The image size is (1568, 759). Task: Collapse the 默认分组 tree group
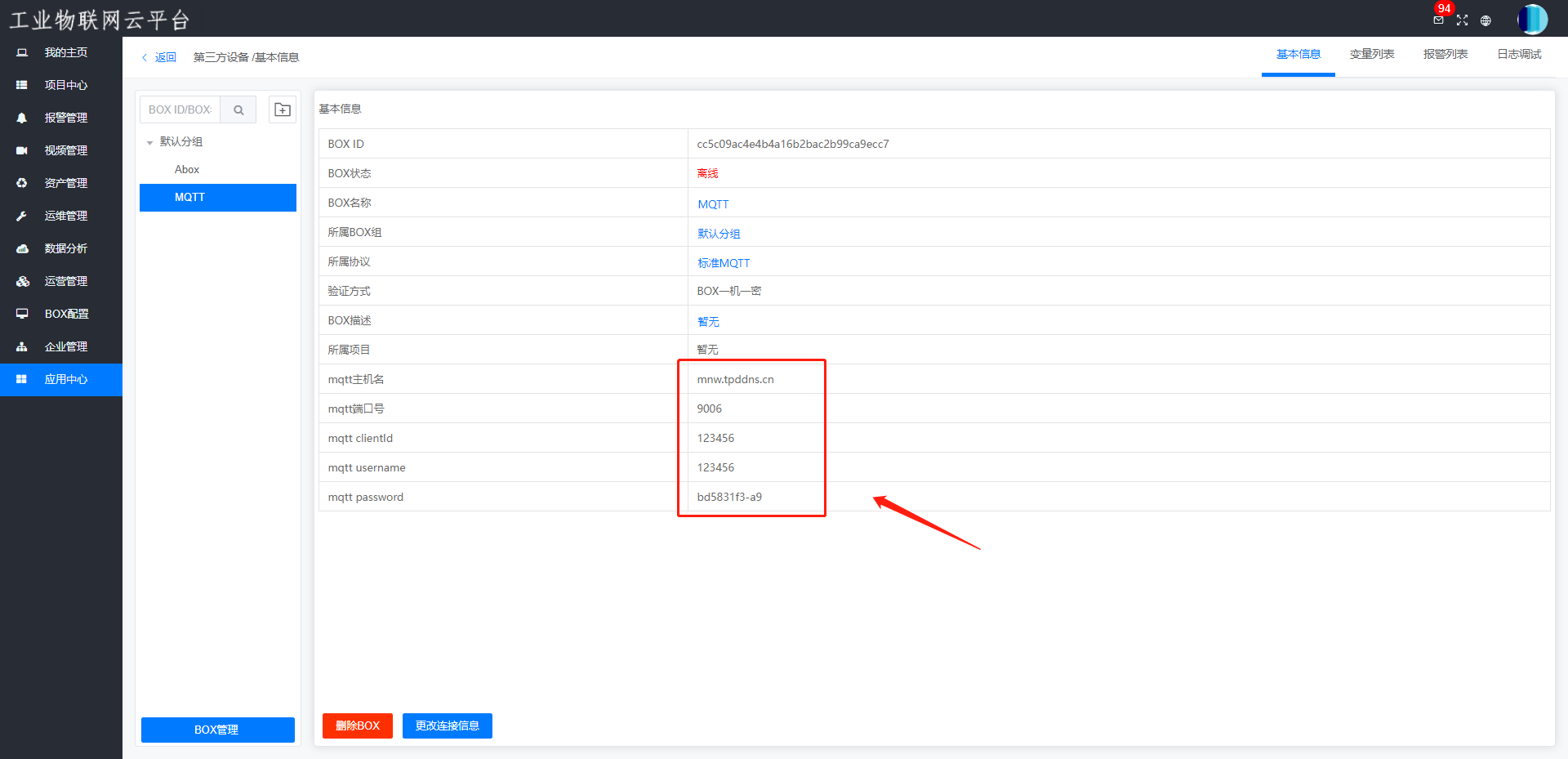click(x=149, y=142)
